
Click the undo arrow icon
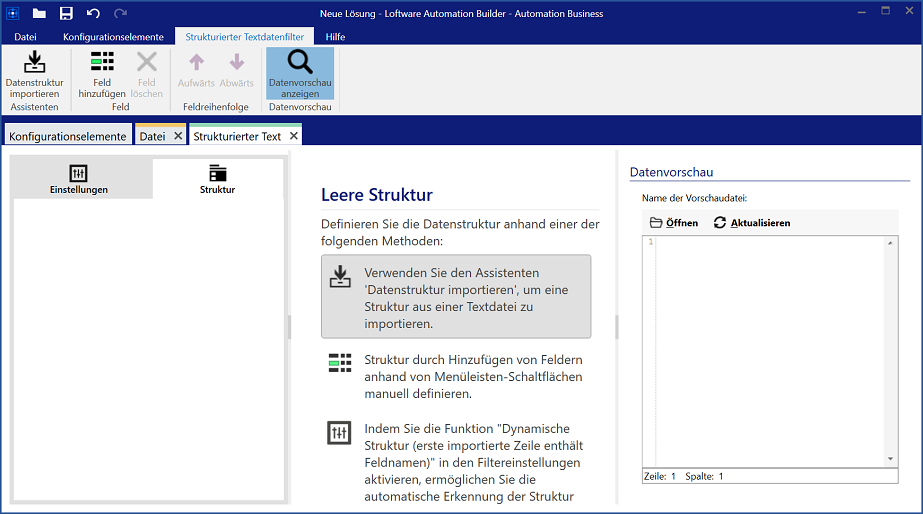[93, 13]
